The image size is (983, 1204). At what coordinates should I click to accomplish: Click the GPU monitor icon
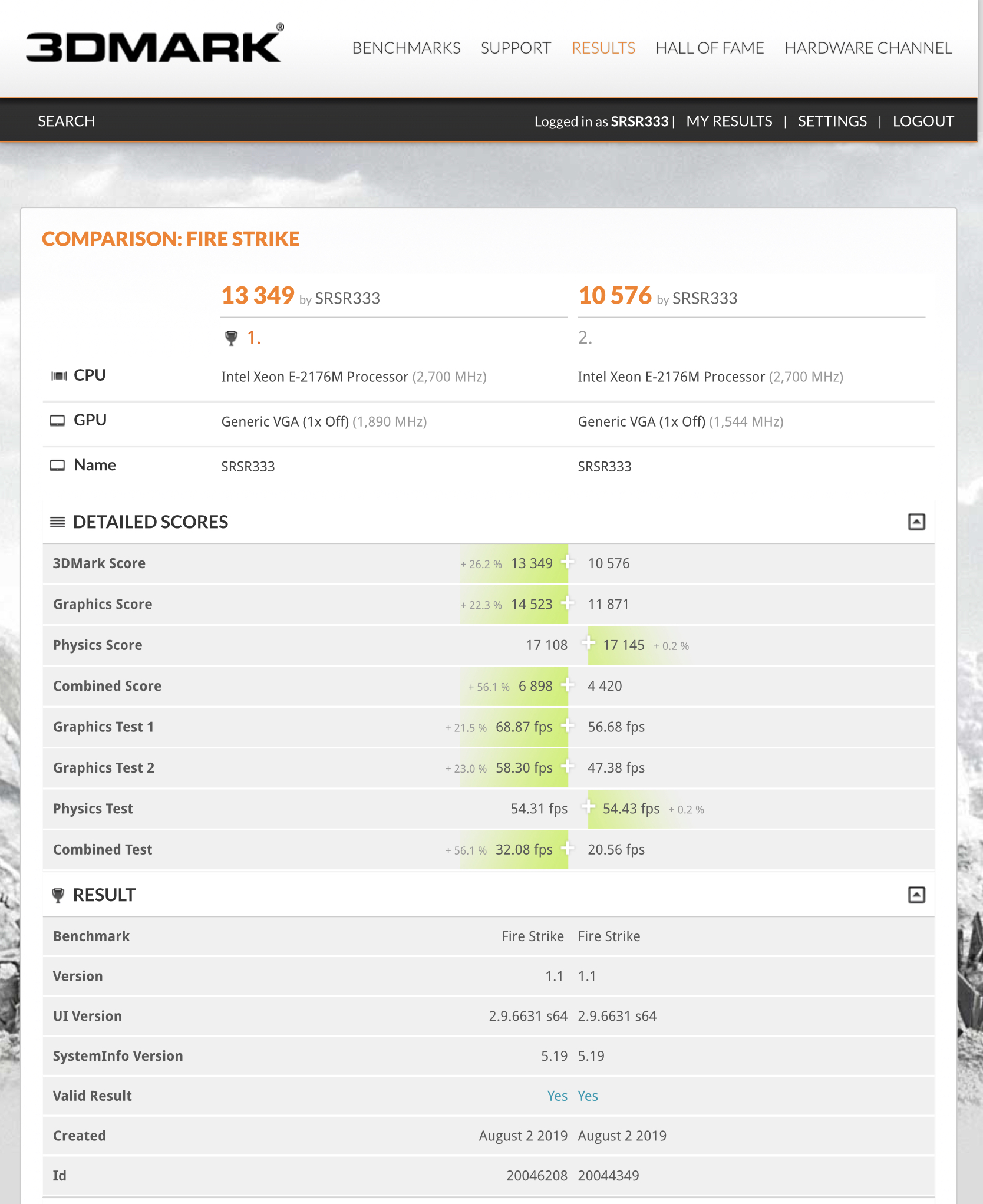coord(57,421)
